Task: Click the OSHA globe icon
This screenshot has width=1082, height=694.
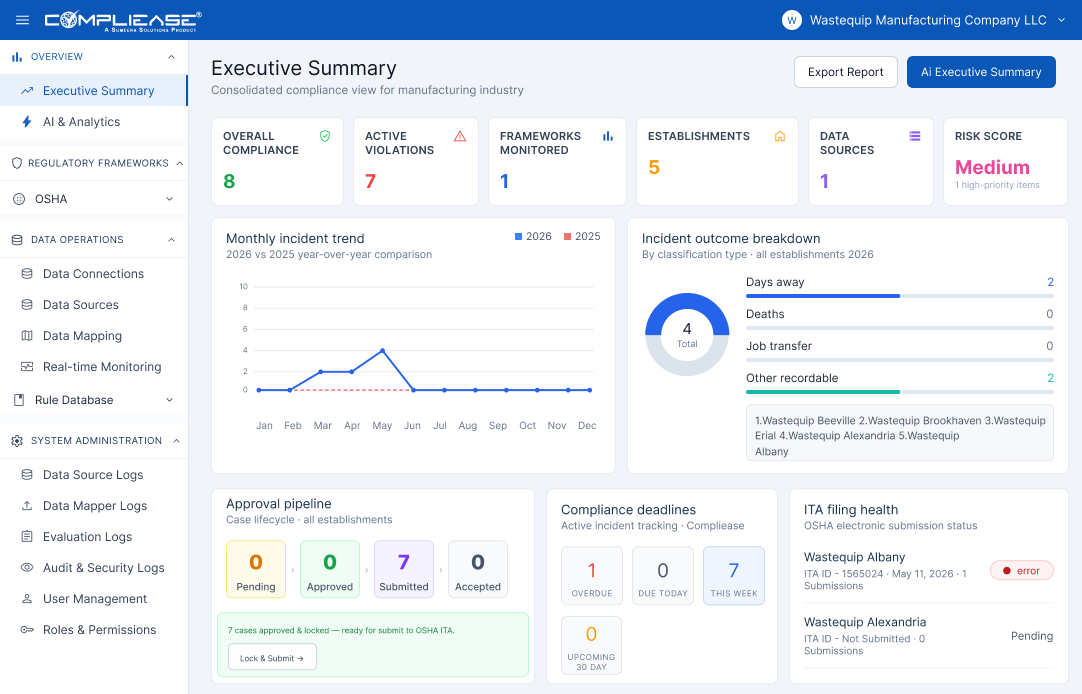Action: click(19, 199)
